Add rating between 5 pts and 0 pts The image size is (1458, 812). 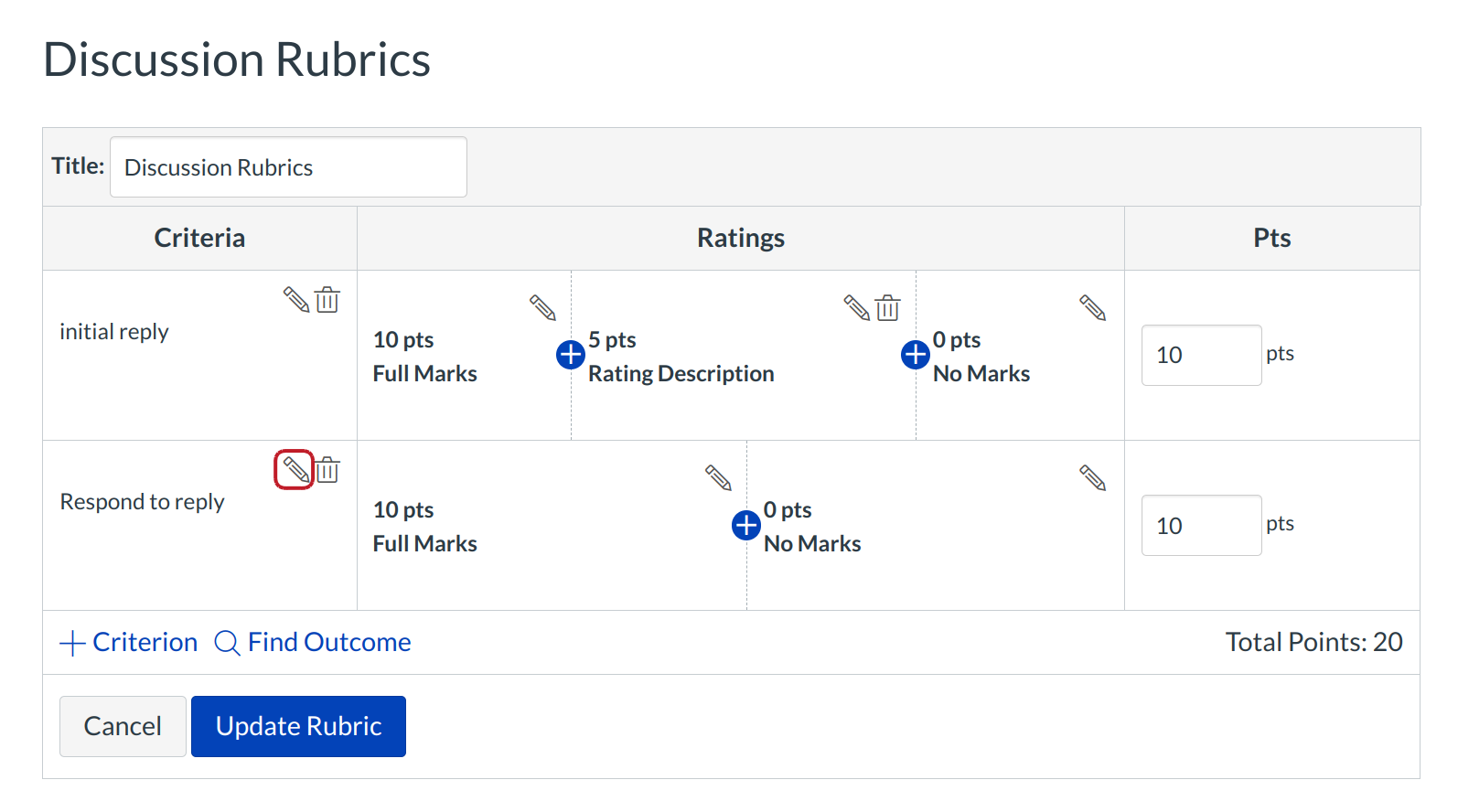(x=916, y=355)
